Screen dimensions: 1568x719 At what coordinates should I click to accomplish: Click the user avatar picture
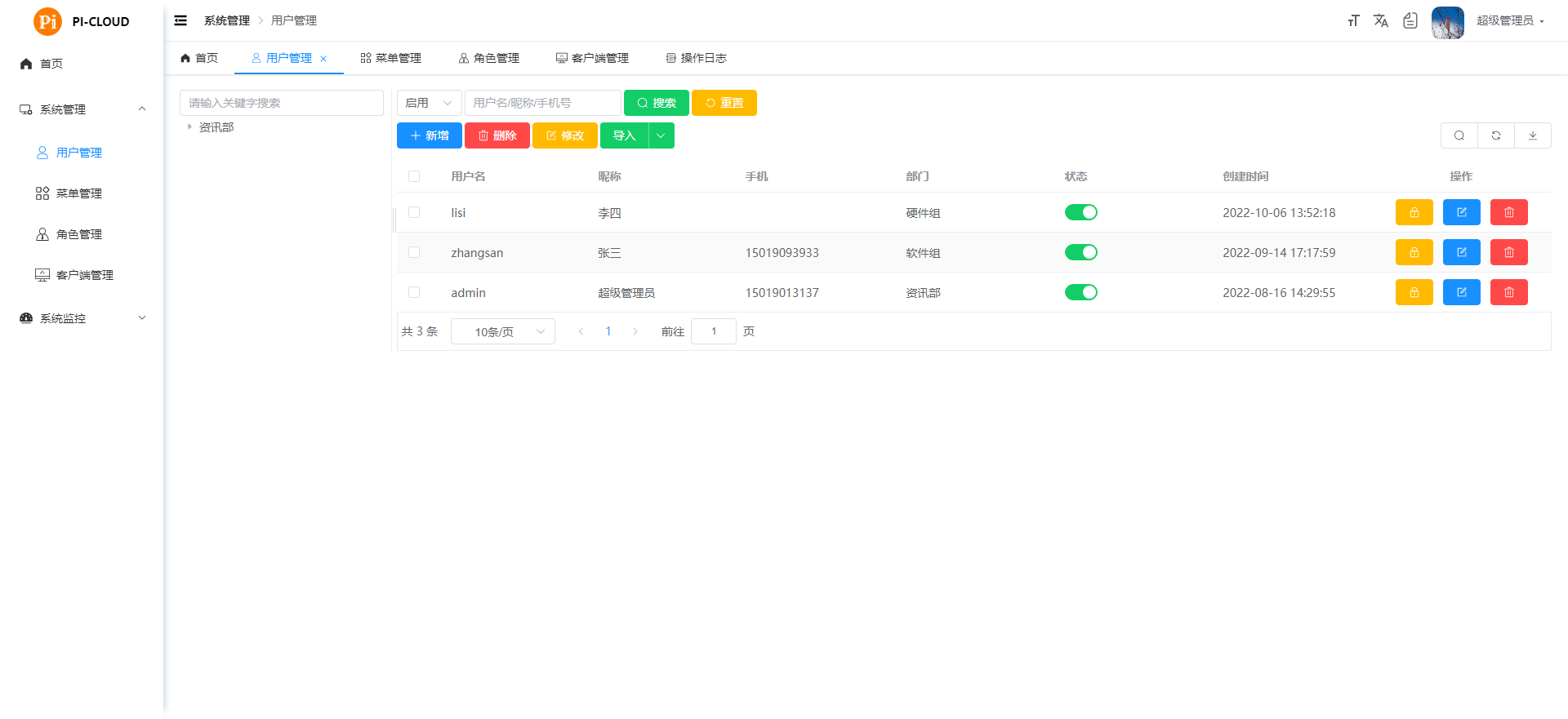click(x=1448, y=22)
